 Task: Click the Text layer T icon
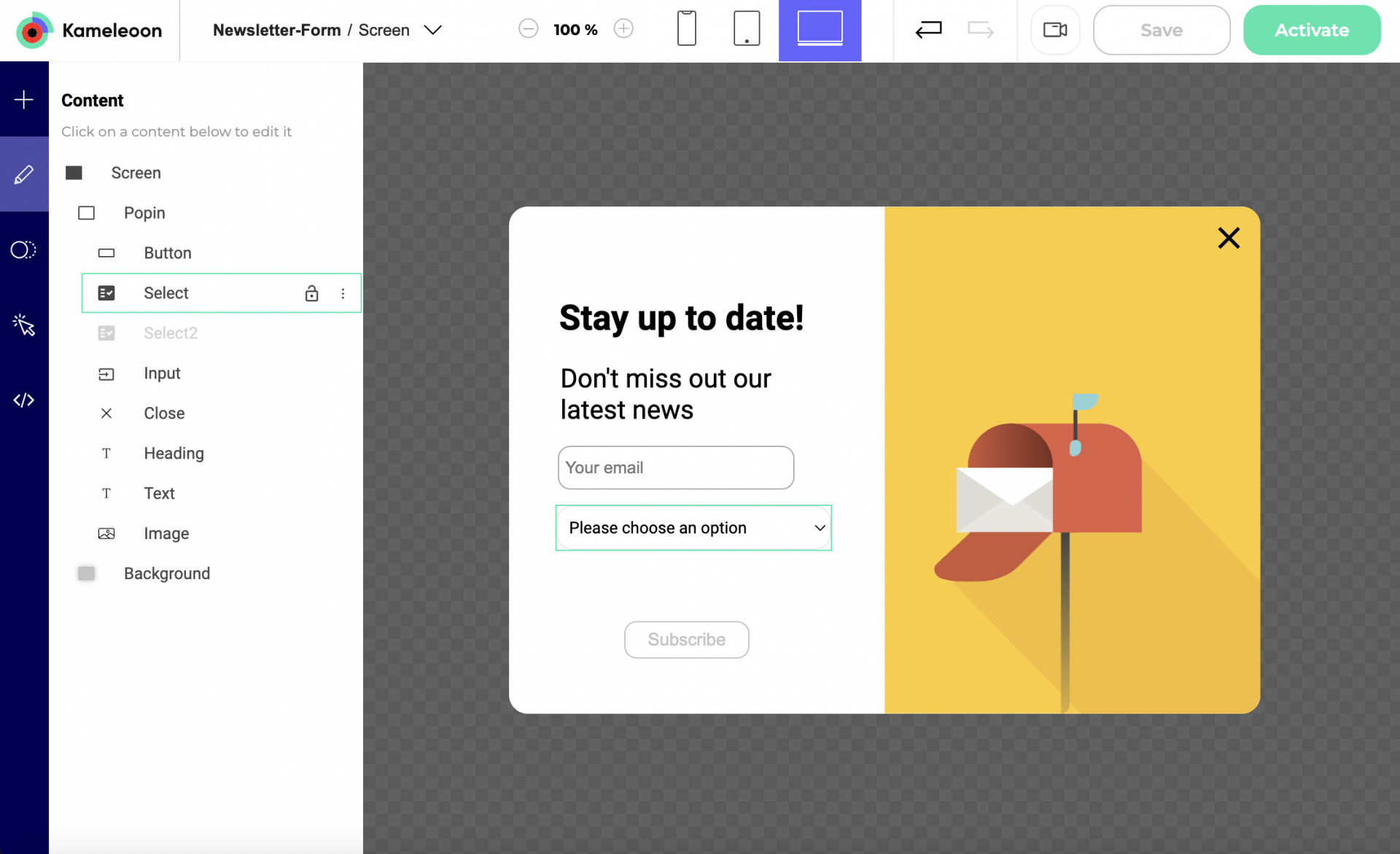(x=106, y=494)
